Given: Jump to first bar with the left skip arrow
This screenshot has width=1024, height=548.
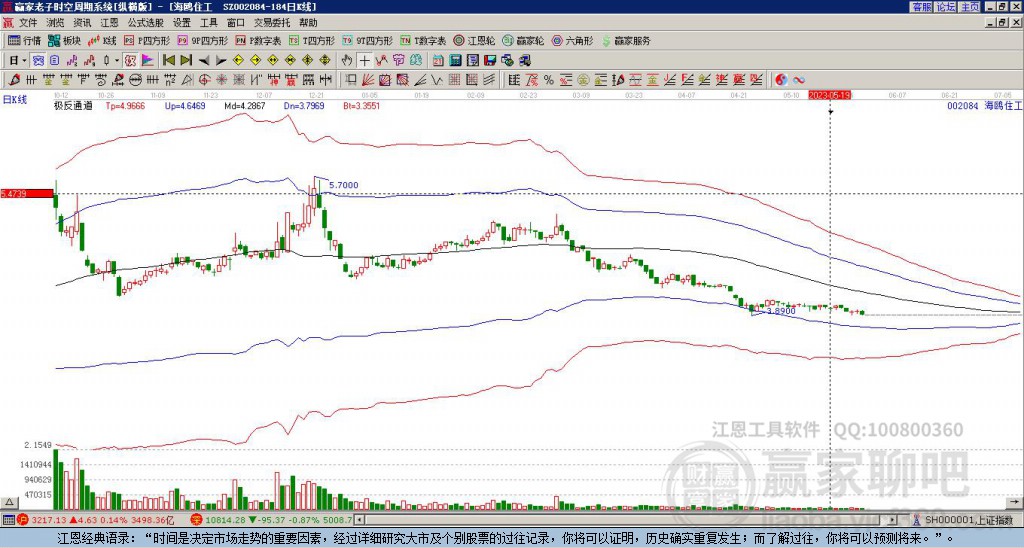Looking at the screenshot, I should click(x=168, y=60).
